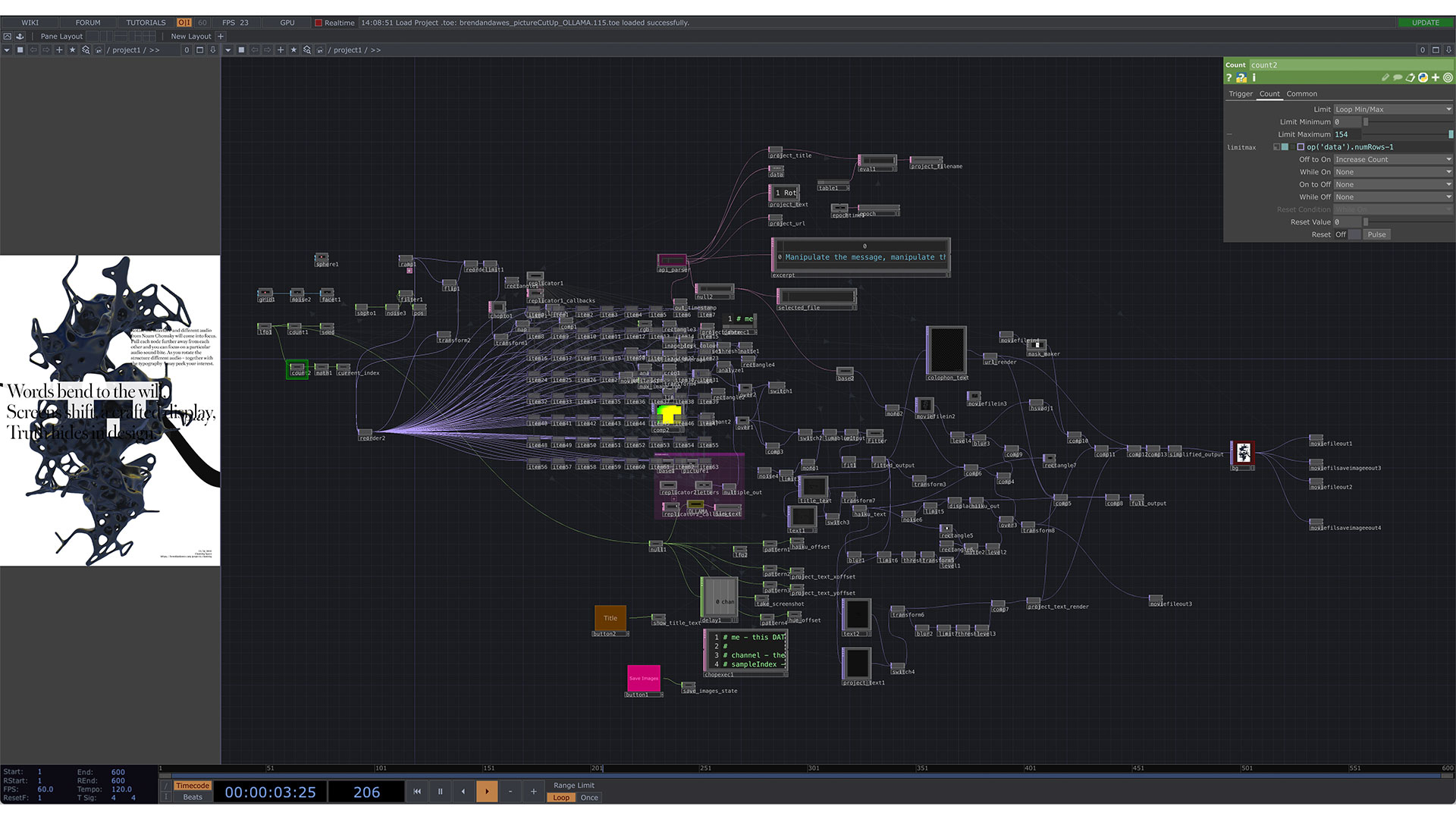The height and width of the screenshot is (819, 1456).
Task: Collapse the Limit Maximum parameter expander
Action: point(1229,134)
